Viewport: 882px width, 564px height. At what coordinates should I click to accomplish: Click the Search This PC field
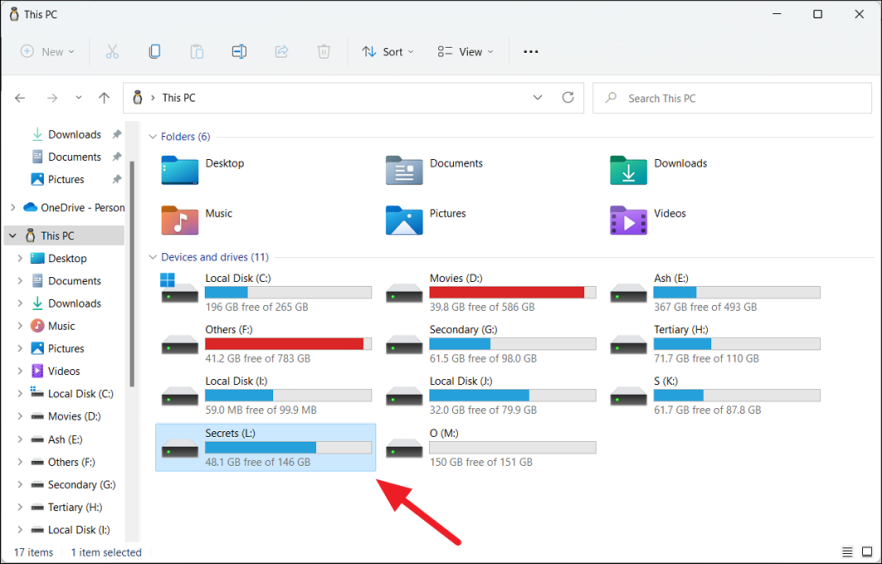pos(732,98)
